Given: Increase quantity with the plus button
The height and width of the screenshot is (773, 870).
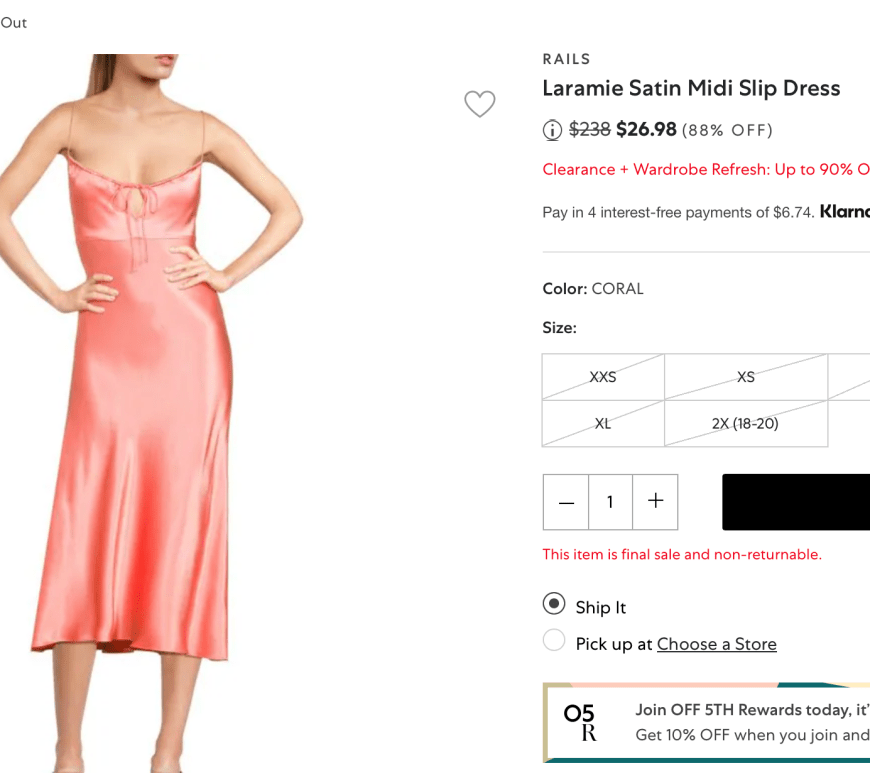Looking at the screenshot, I should click(x=655, y=502).
